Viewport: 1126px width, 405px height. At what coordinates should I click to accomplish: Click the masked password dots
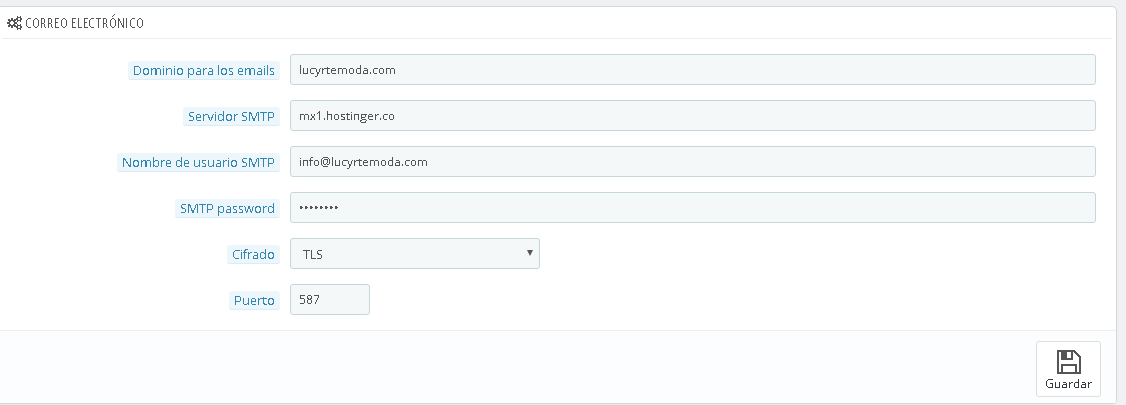[x=320, y=208]
